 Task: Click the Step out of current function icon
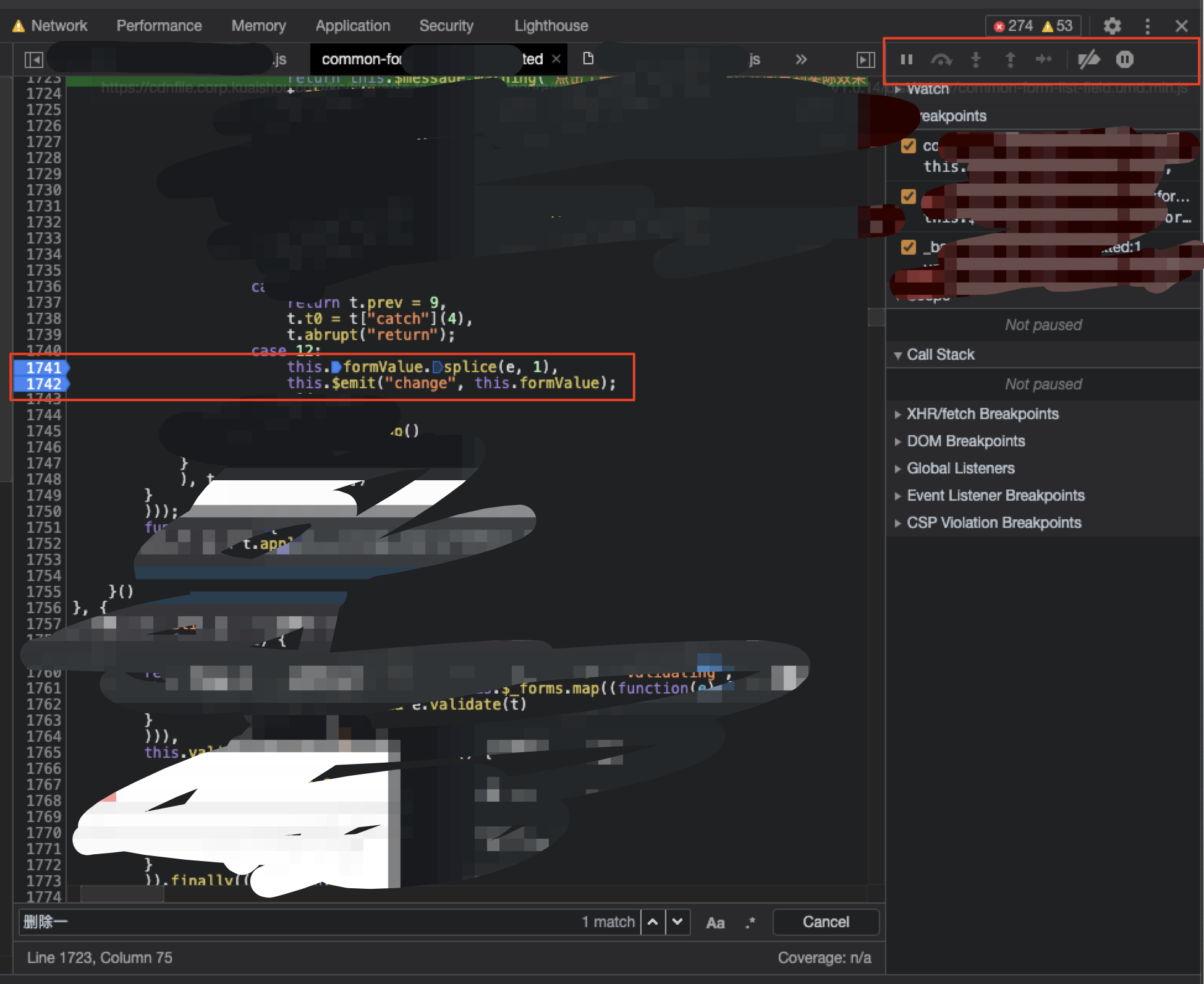pyautogui.click(x=1010, y=59)
